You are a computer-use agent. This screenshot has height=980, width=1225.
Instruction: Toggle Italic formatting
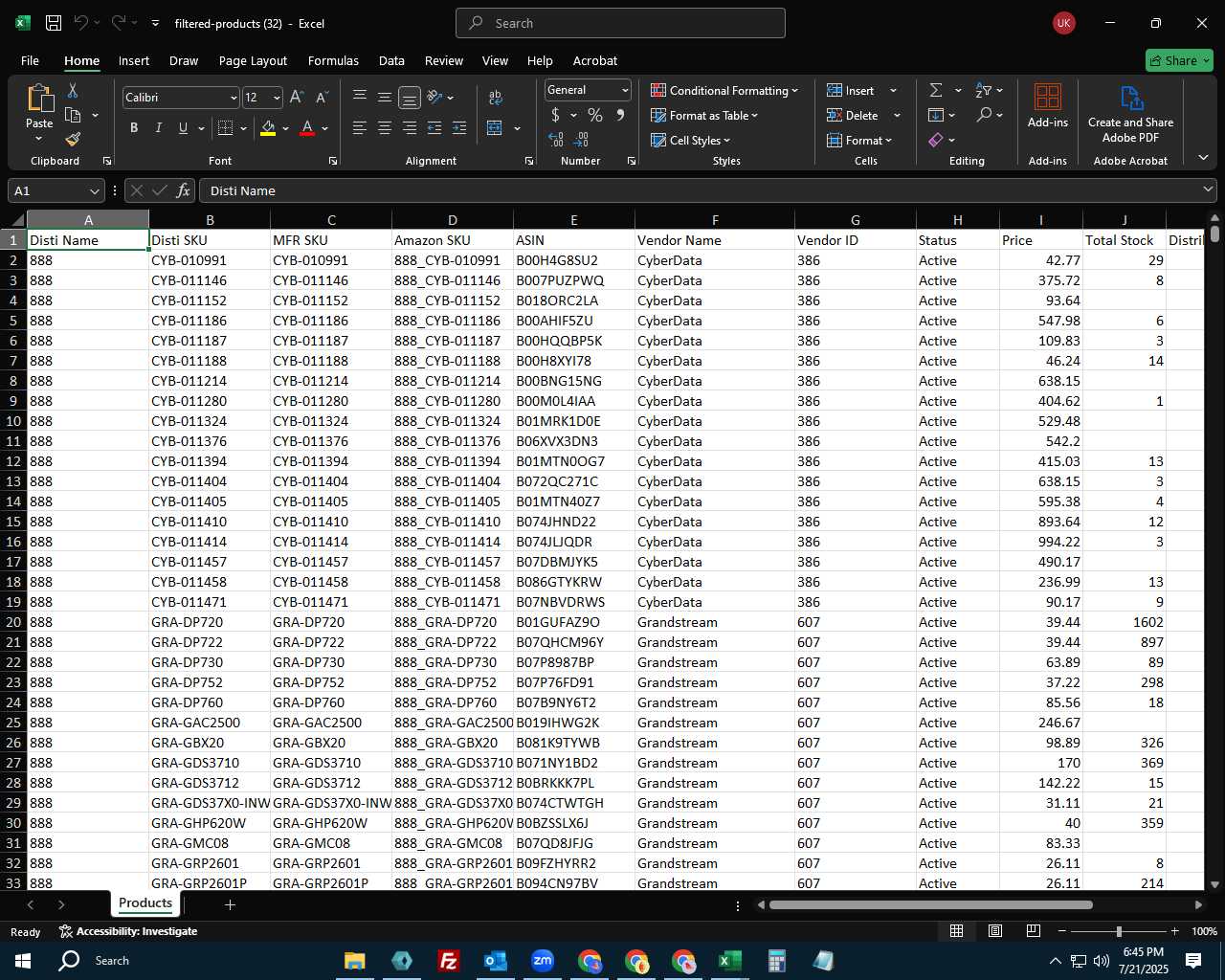click(x=159, y=128)
